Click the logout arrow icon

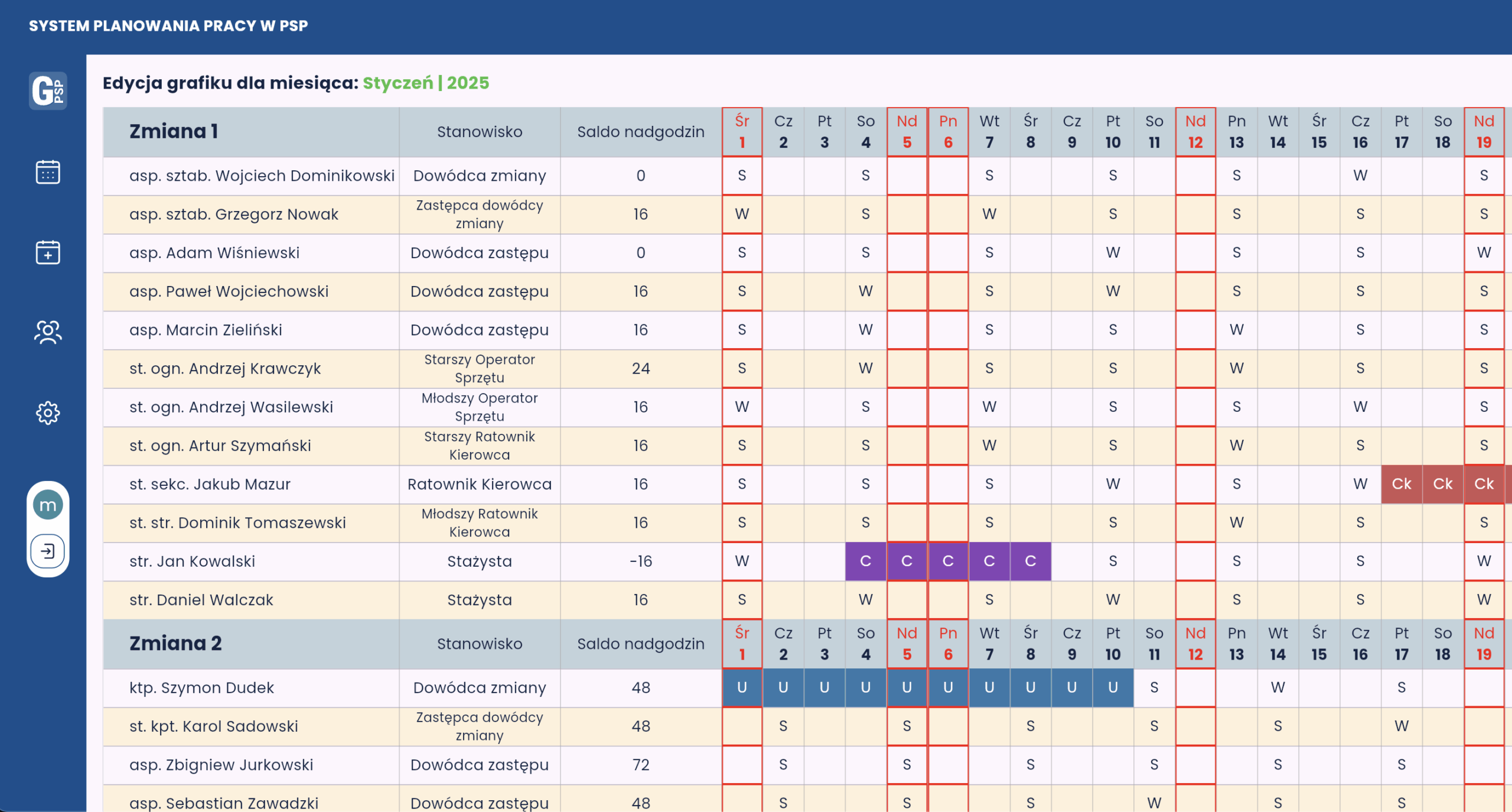(48, 551)
